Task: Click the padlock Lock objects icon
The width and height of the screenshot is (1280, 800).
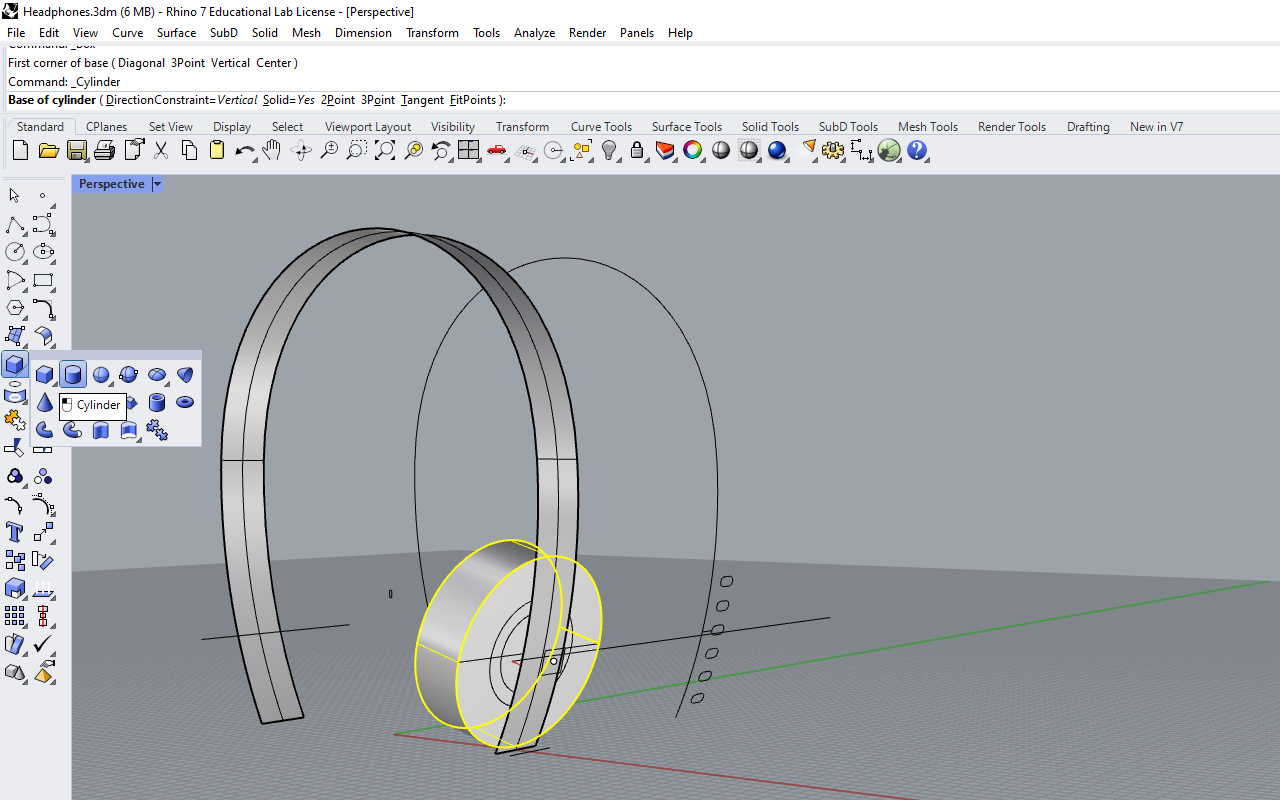Action: tap(637, 151)
